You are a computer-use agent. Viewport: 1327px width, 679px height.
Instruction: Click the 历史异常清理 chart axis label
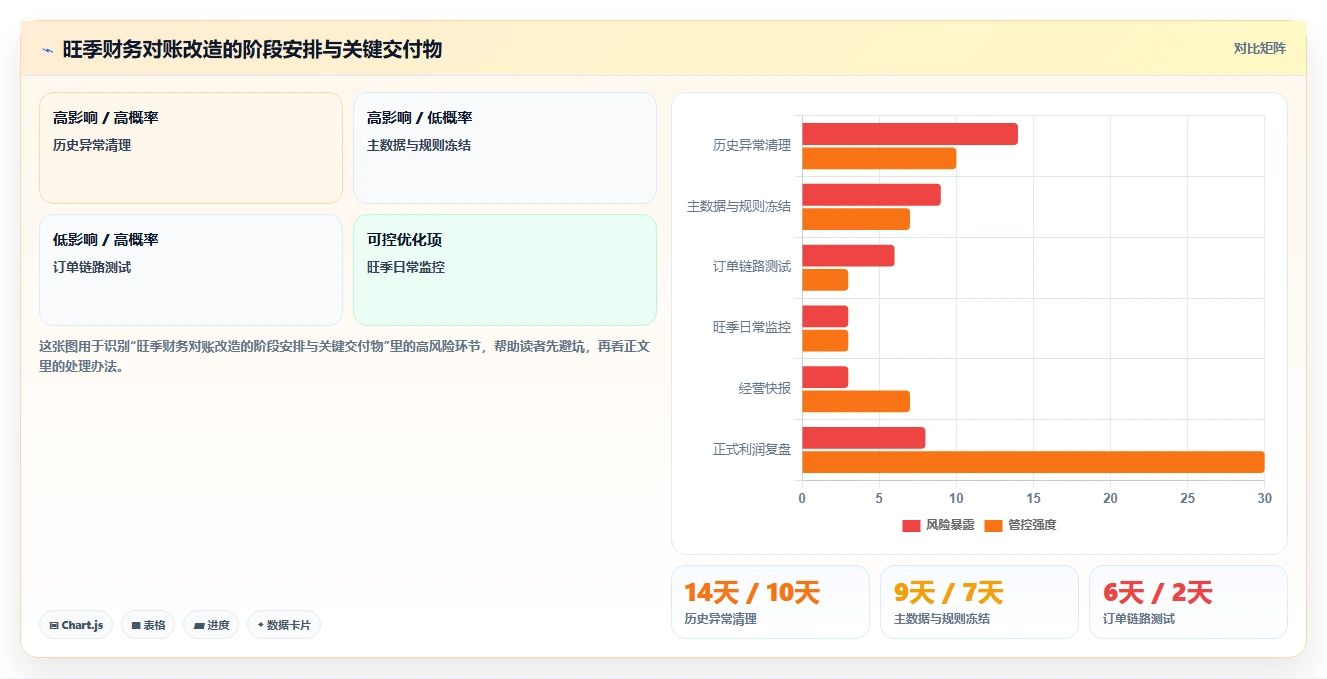tap(752, 146)
